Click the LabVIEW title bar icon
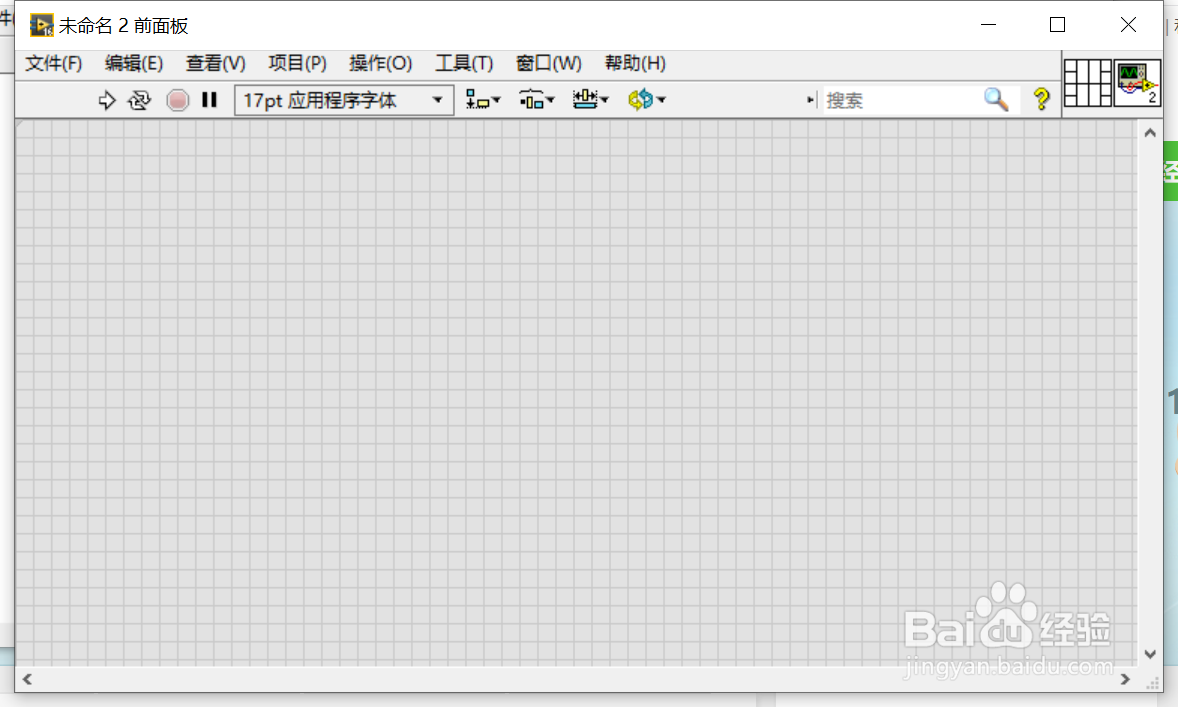The image size is (1178, 707). click(41, 26)
